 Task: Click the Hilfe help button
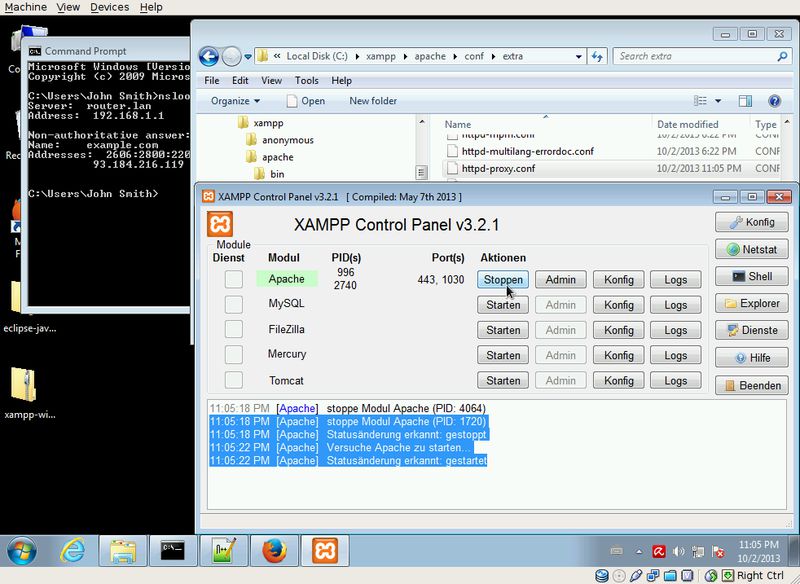click(x=752, y=357)
